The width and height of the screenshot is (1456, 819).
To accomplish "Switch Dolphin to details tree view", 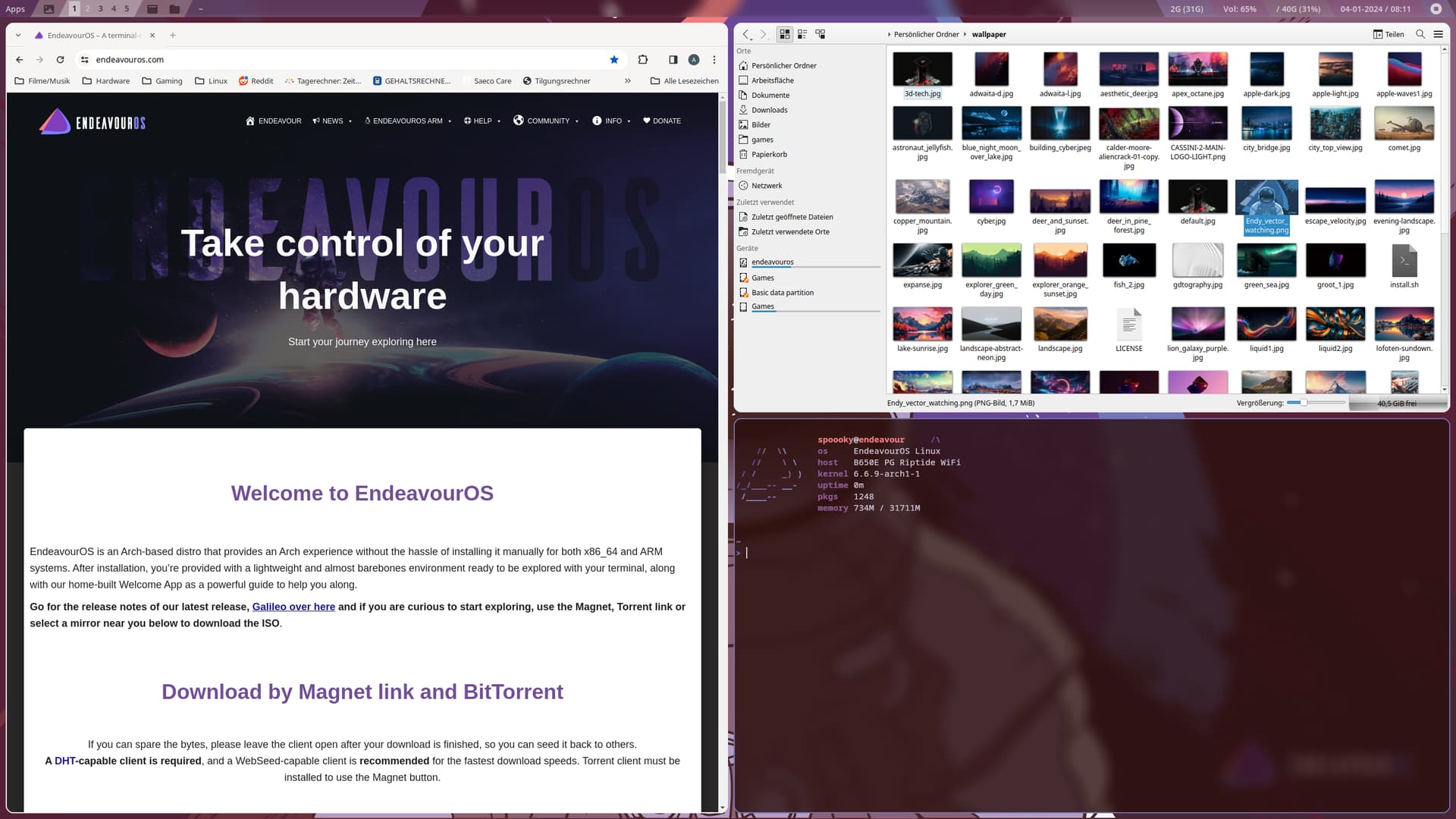I will click(820, 34).
